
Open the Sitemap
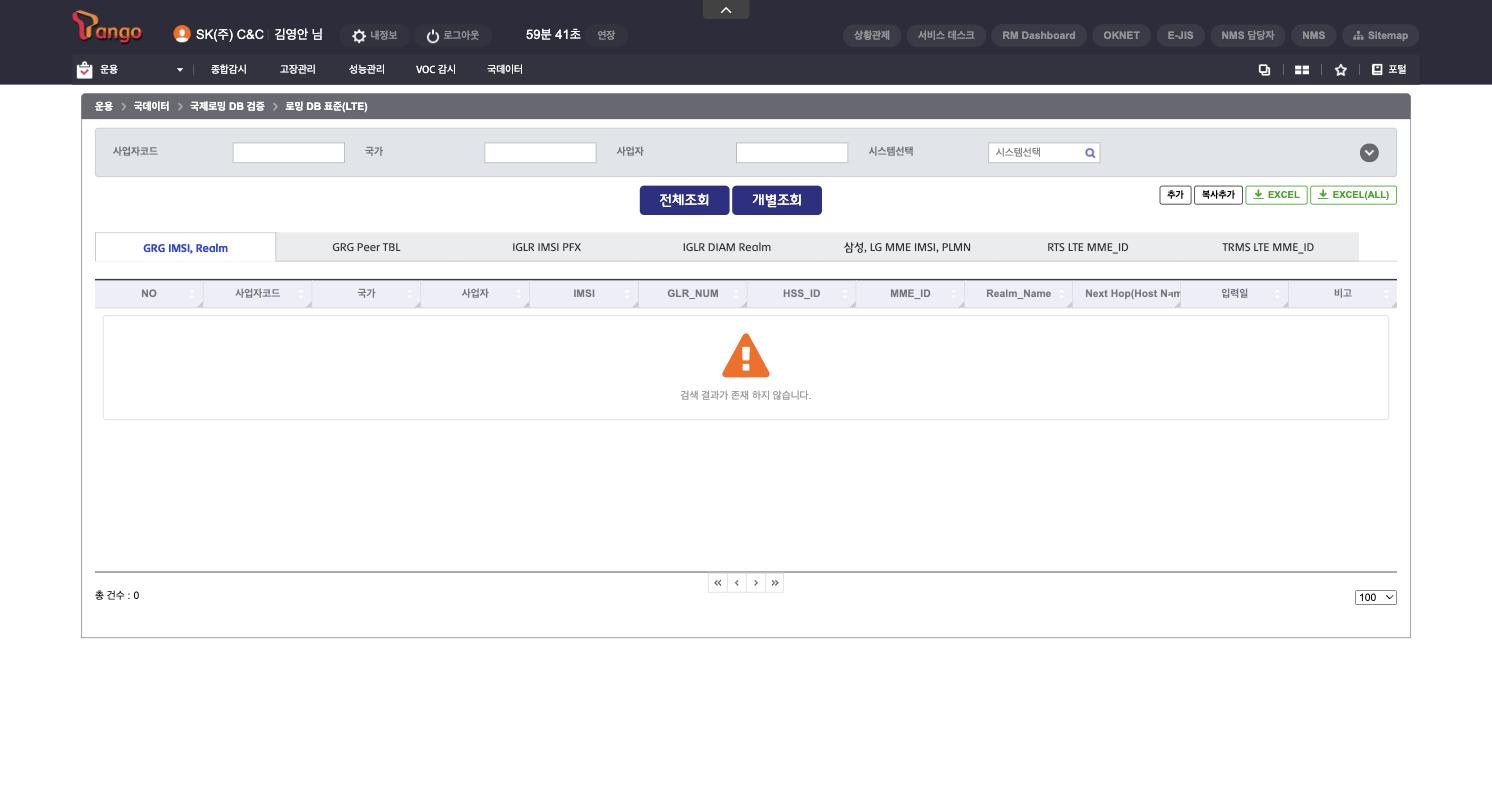click(x=1380, y=36)
